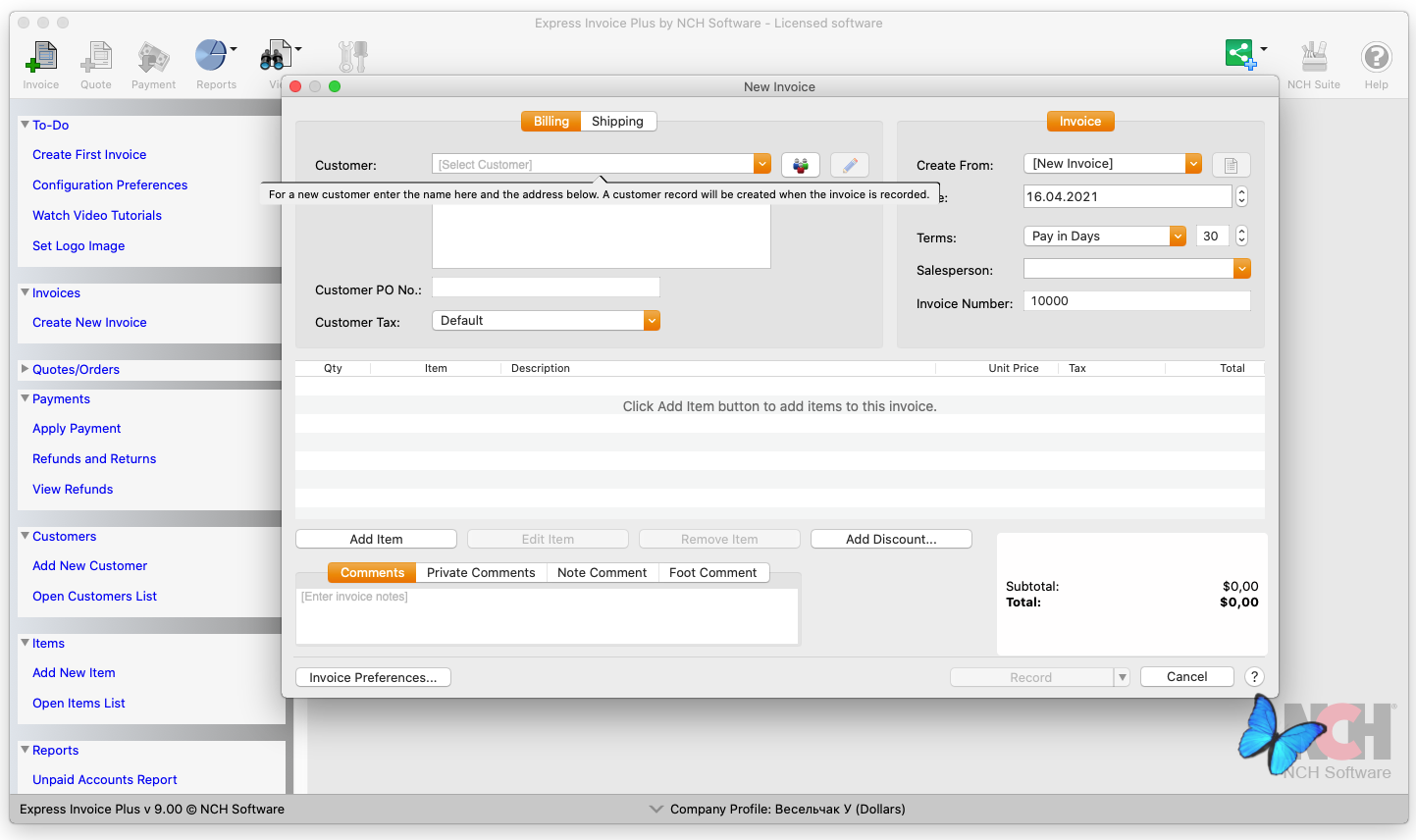This screenshot has width=1416, height=840.
Task: Collapse the Reports sidebar section
Action: point(25,750)
